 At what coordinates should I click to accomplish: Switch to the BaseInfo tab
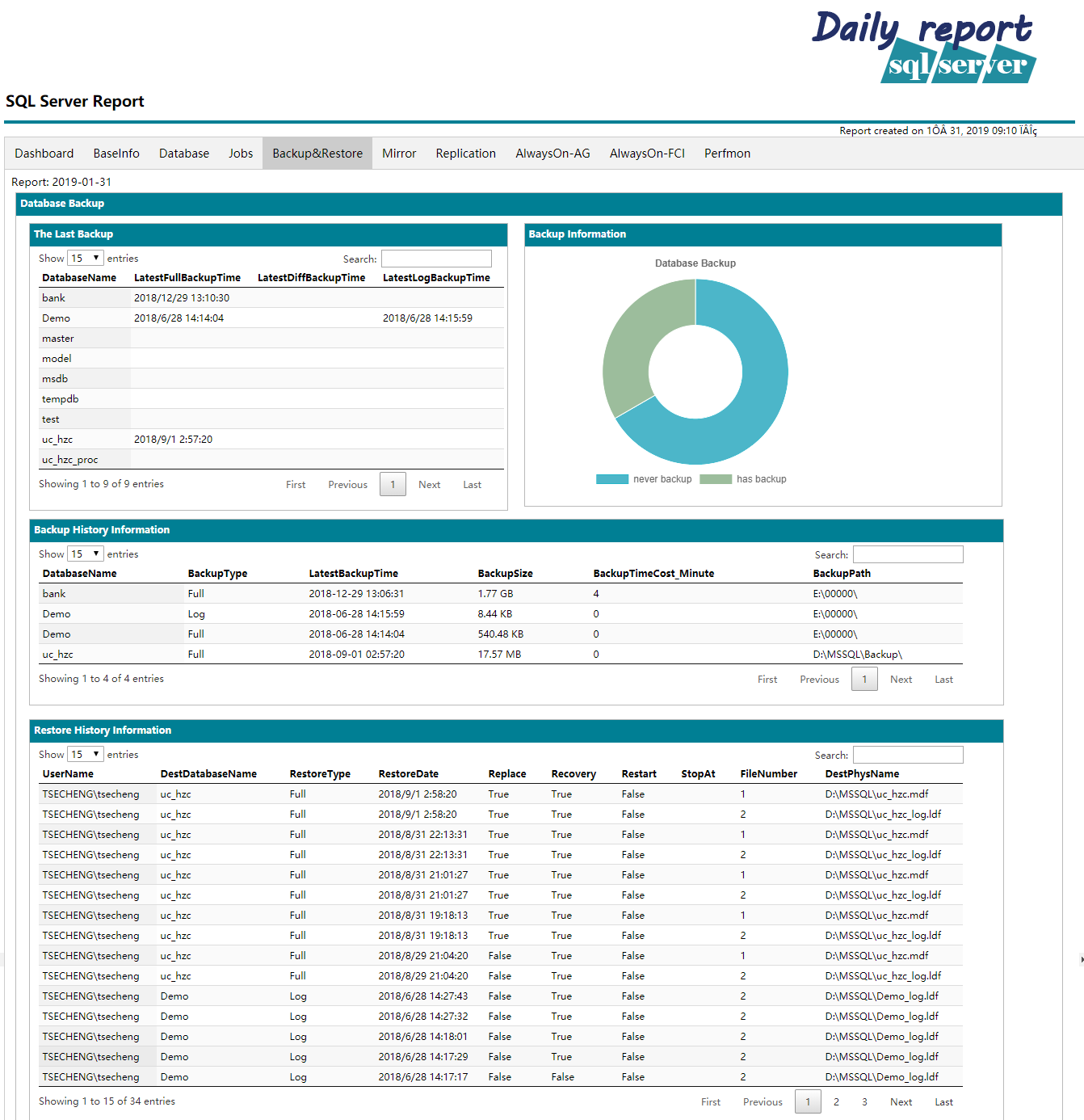click(x=116, y=154)
